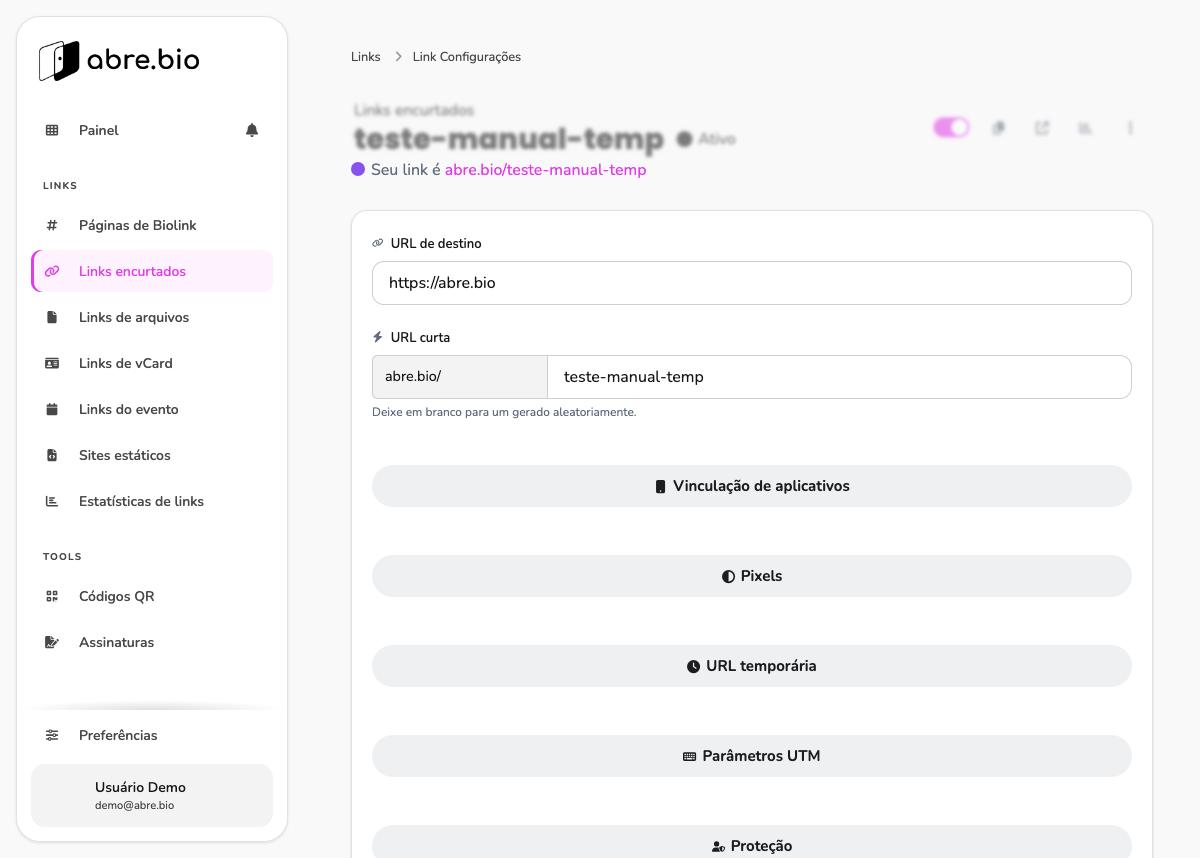Viewport: 1200px width, 858px height.
Task: Click the demo@abre.bio email text
Action: tap(135, 805)
